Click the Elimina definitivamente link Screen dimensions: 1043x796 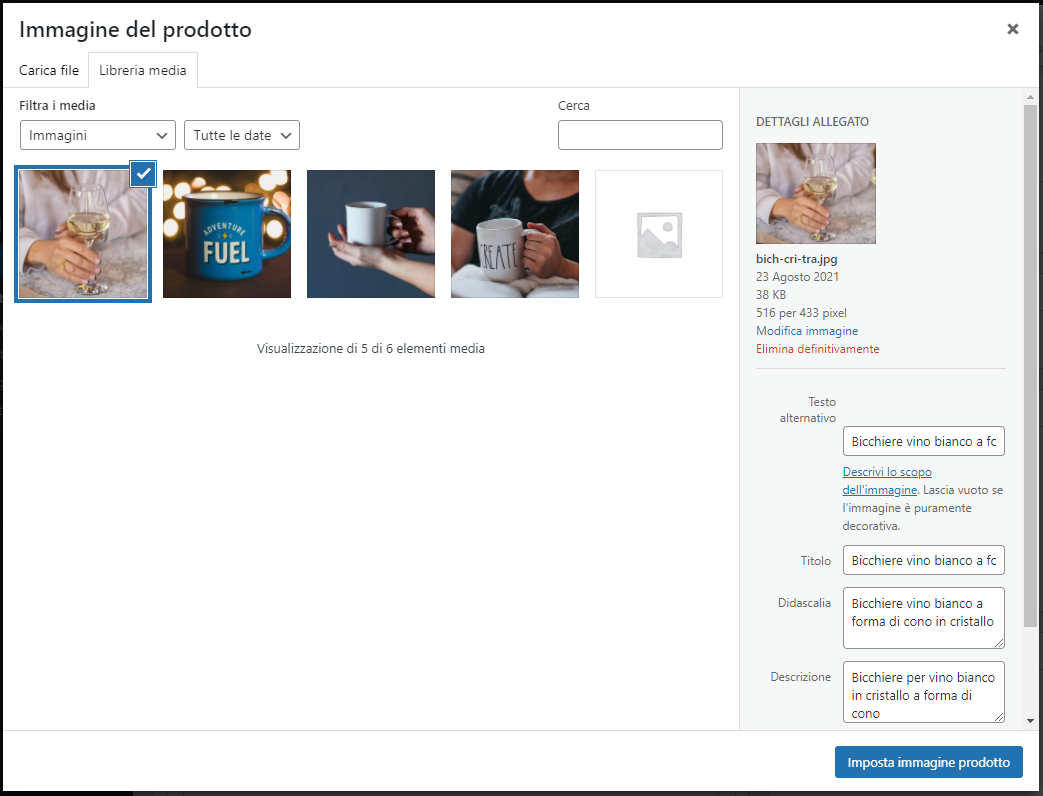[818, 349]
